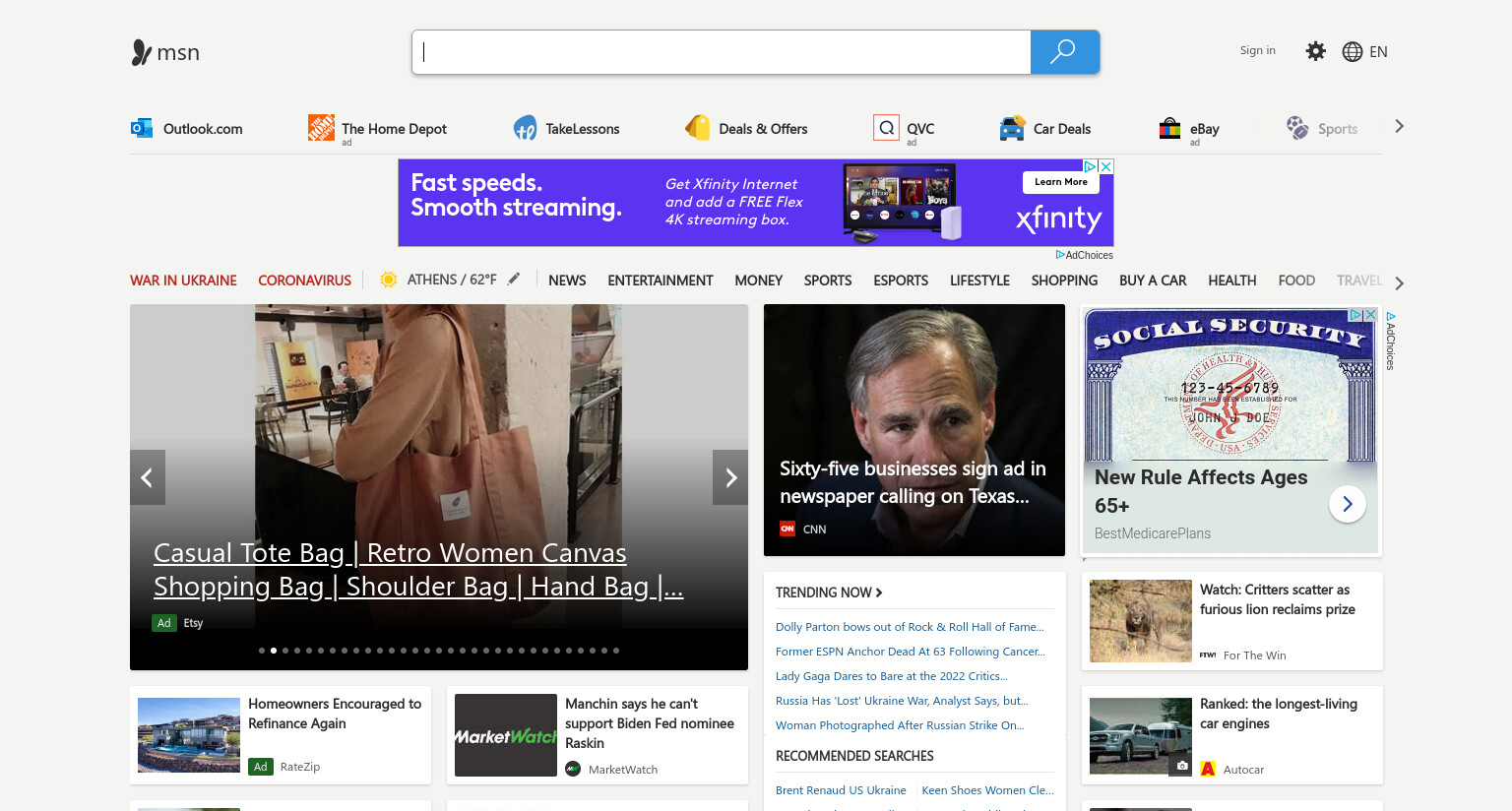Open Food tab

pos(1296,281)
